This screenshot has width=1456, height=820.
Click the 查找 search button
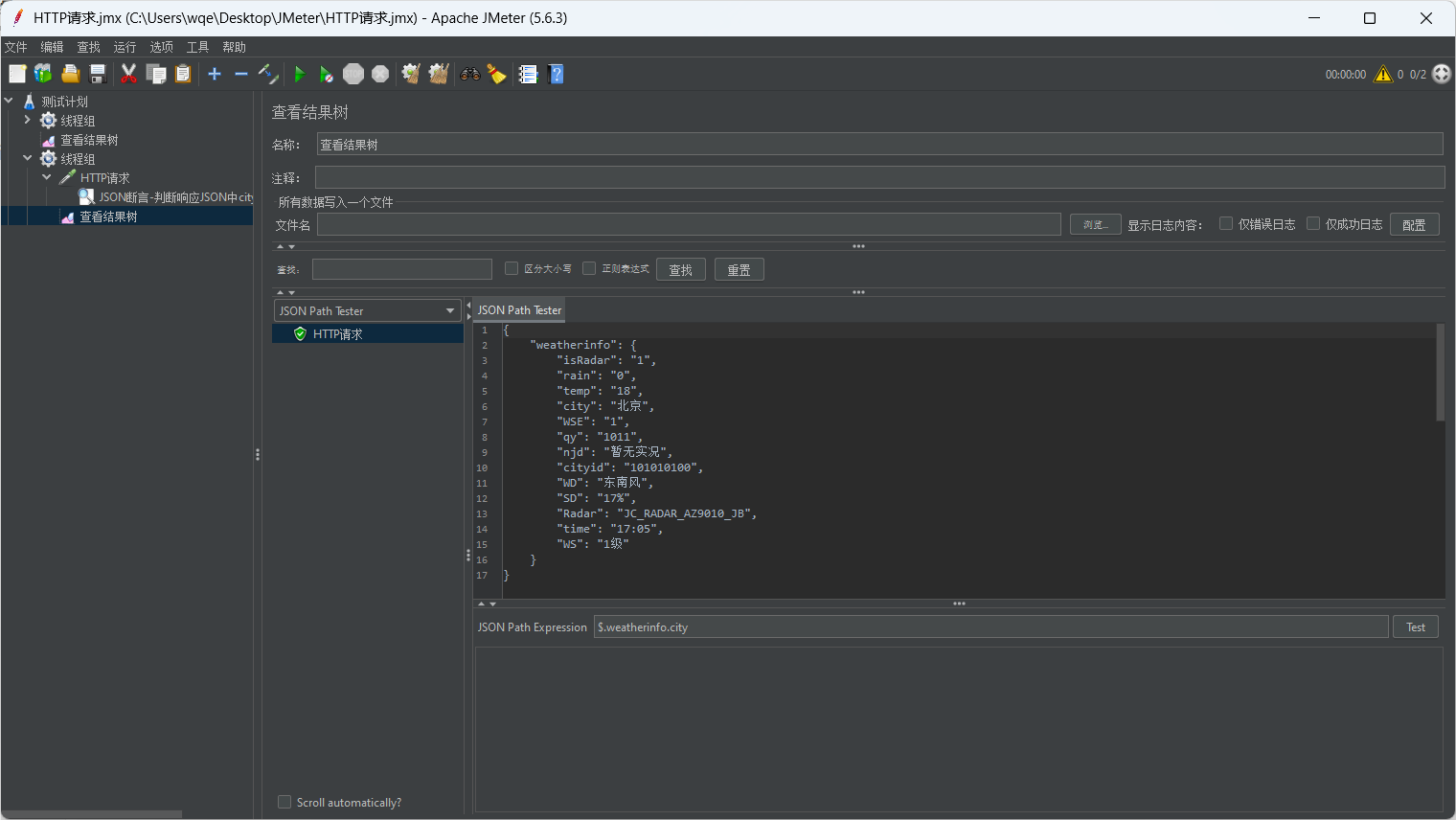681,269
